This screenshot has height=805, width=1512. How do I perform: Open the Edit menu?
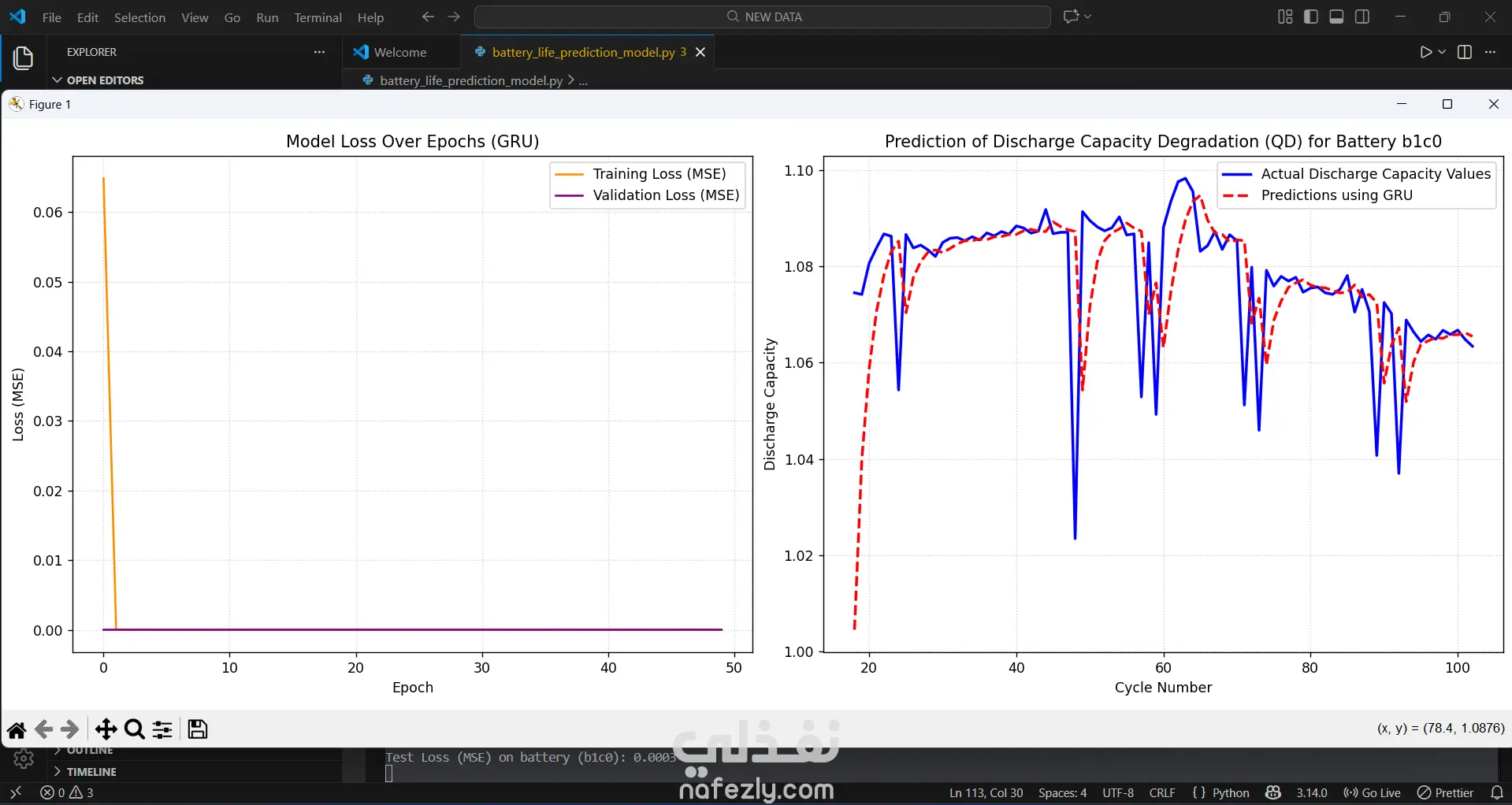click(x=87, y=17)
